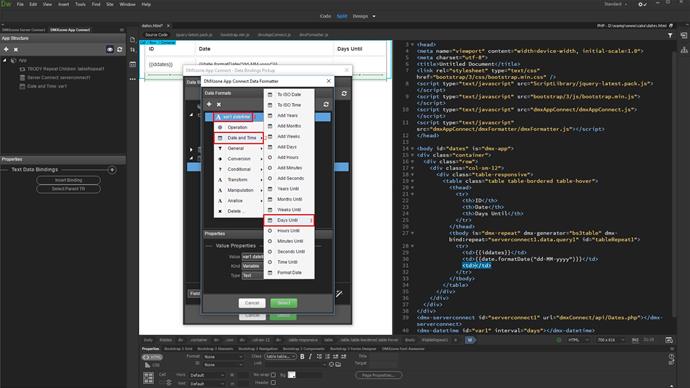Viewport: 690px width, 388px height.
Task: Choose To ISO Date option
Action: pyautogui.click(x=289, y=95)
